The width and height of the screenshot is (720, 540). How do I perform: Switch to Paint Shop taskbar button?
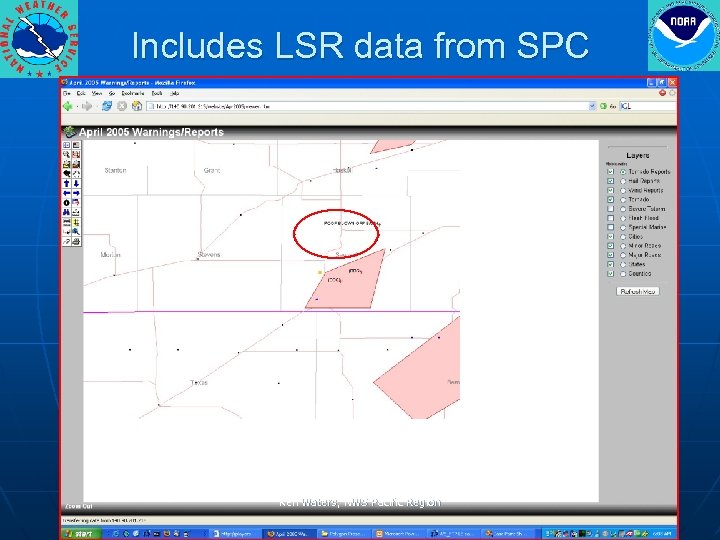click(x=507, y=534)
